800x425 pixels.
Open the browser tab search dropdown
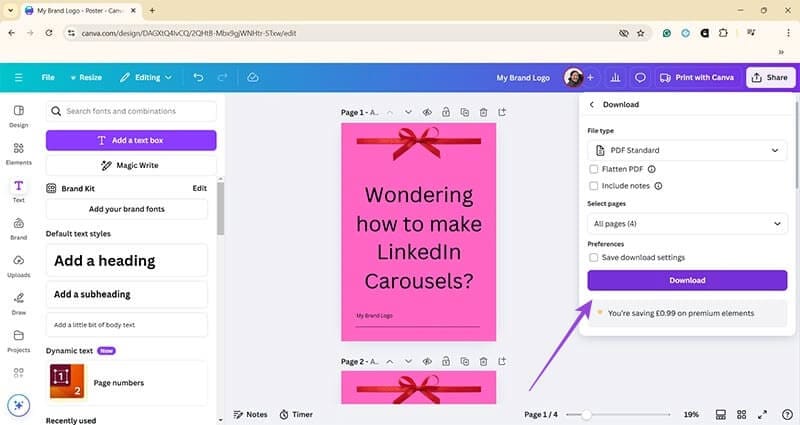(x=10, y=10)
